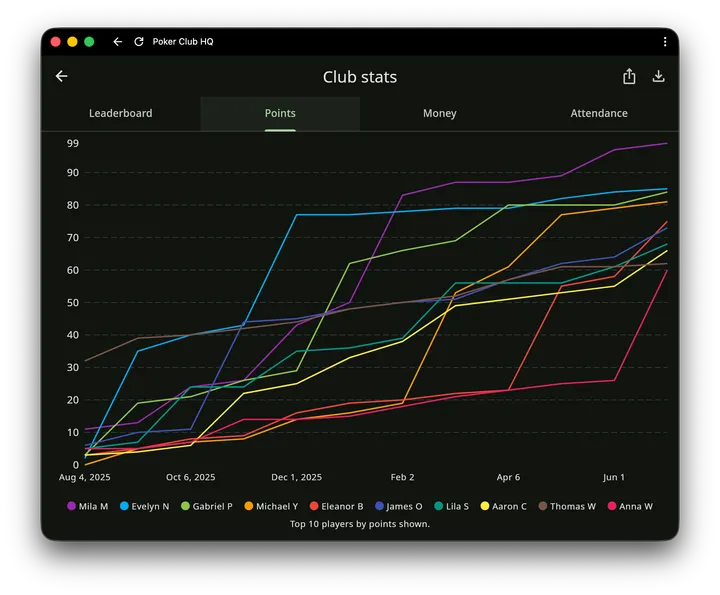The height and width of the screenshot is (595, 720).
Task: Click the 99 y-axis value
Action: coord(73,144)
